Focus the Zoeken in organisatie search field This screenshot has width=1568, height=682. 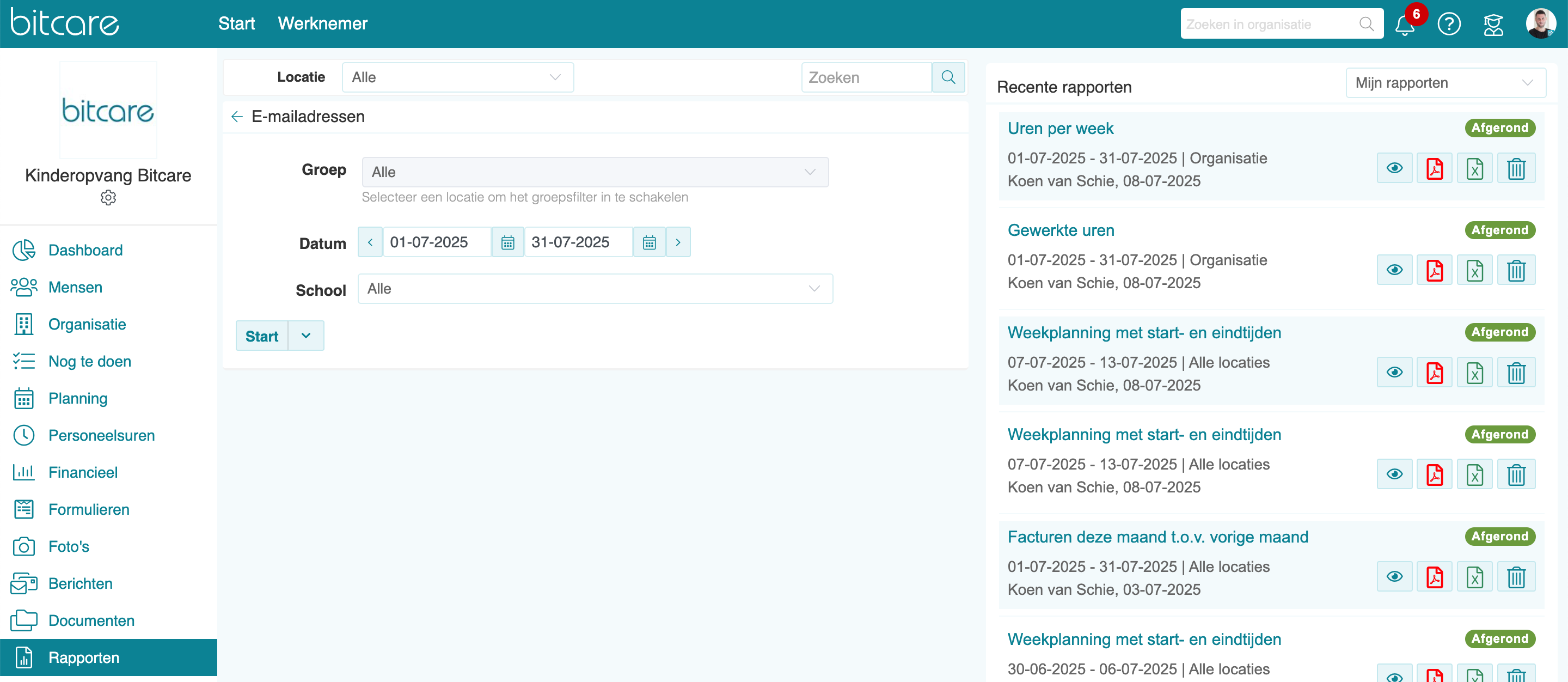(x=1271, y=25)
